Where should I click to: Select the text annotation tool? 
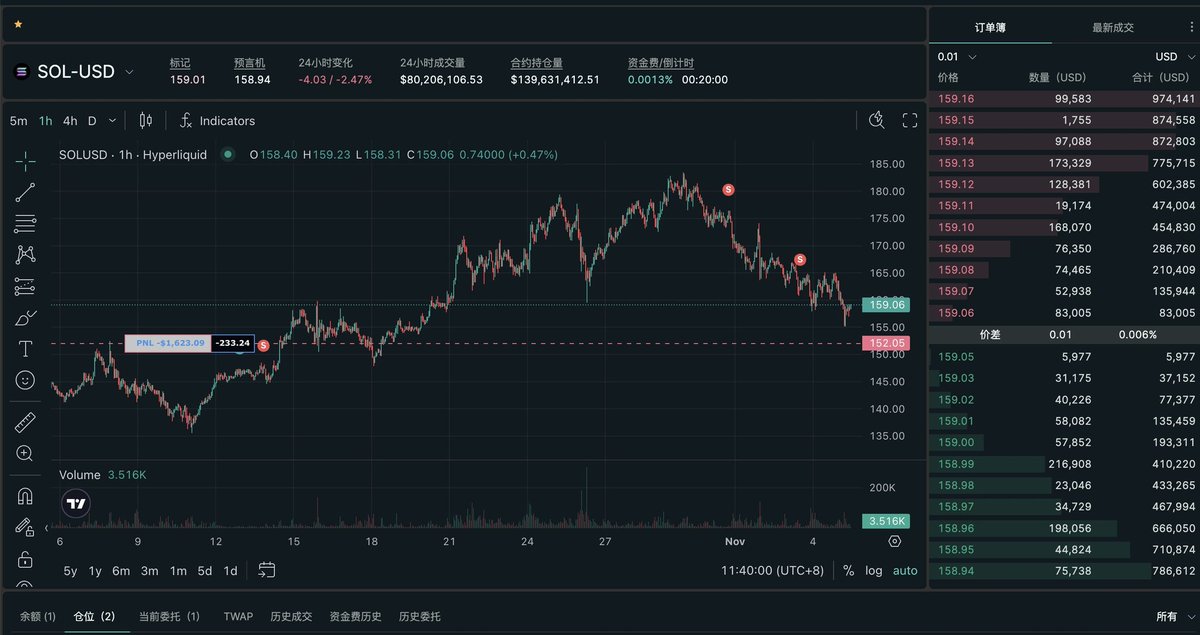[x=25, y=349]
